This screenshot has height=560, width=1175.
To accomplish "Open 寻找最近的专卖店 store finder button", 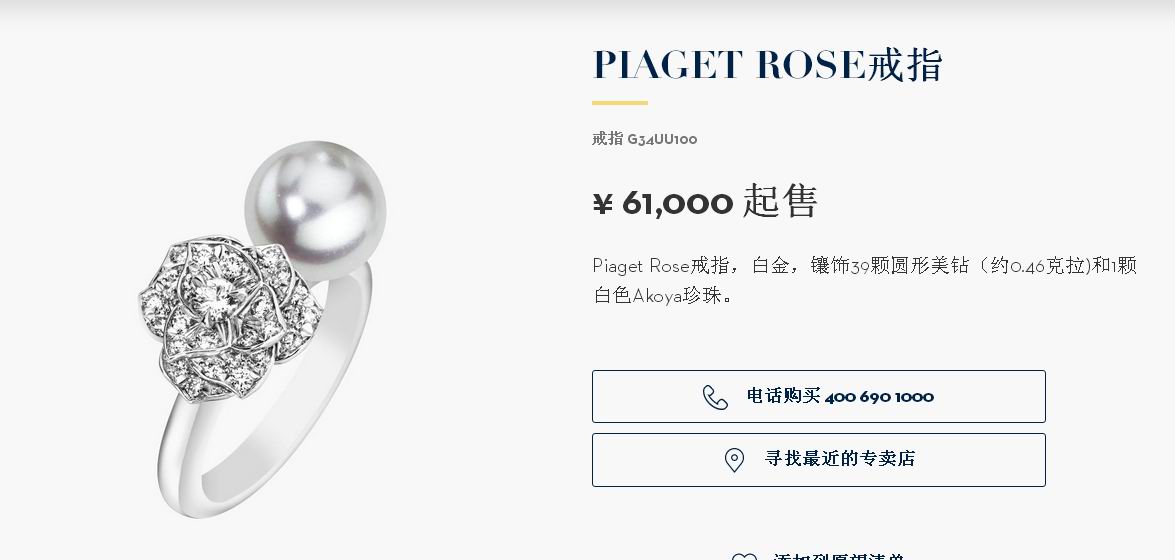I will (818, 460).
